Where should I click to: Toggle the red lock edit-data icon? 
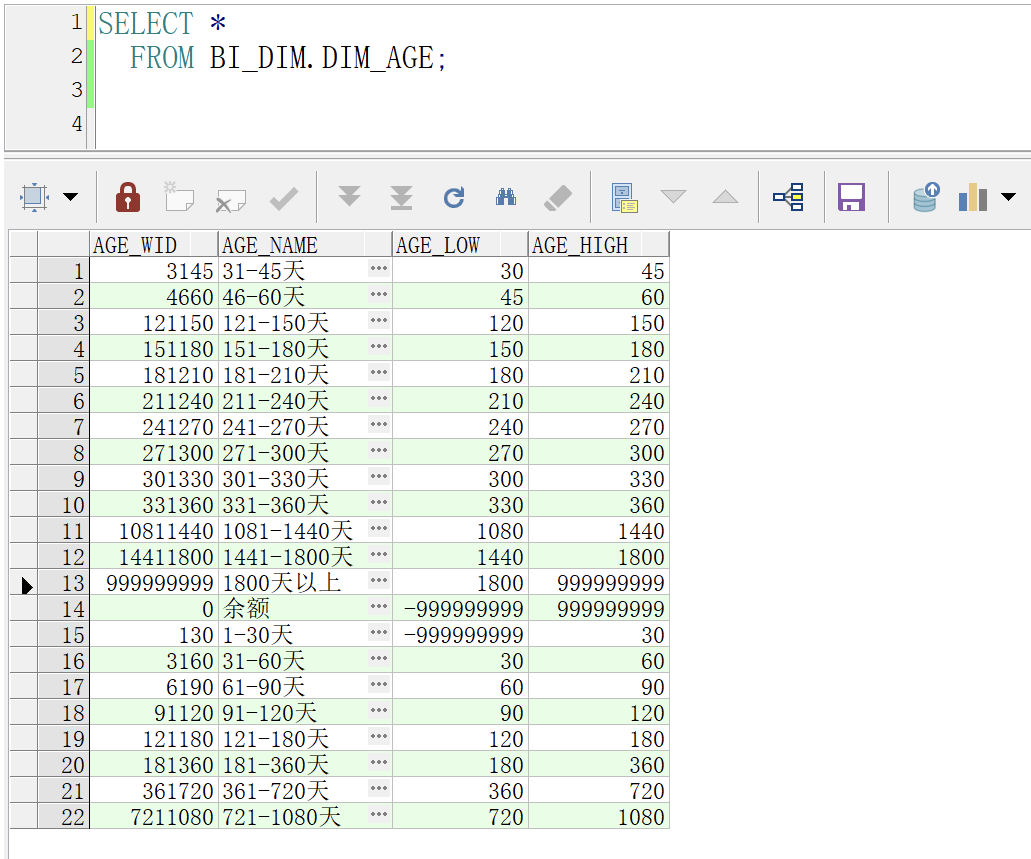click(x=128, y=197)
